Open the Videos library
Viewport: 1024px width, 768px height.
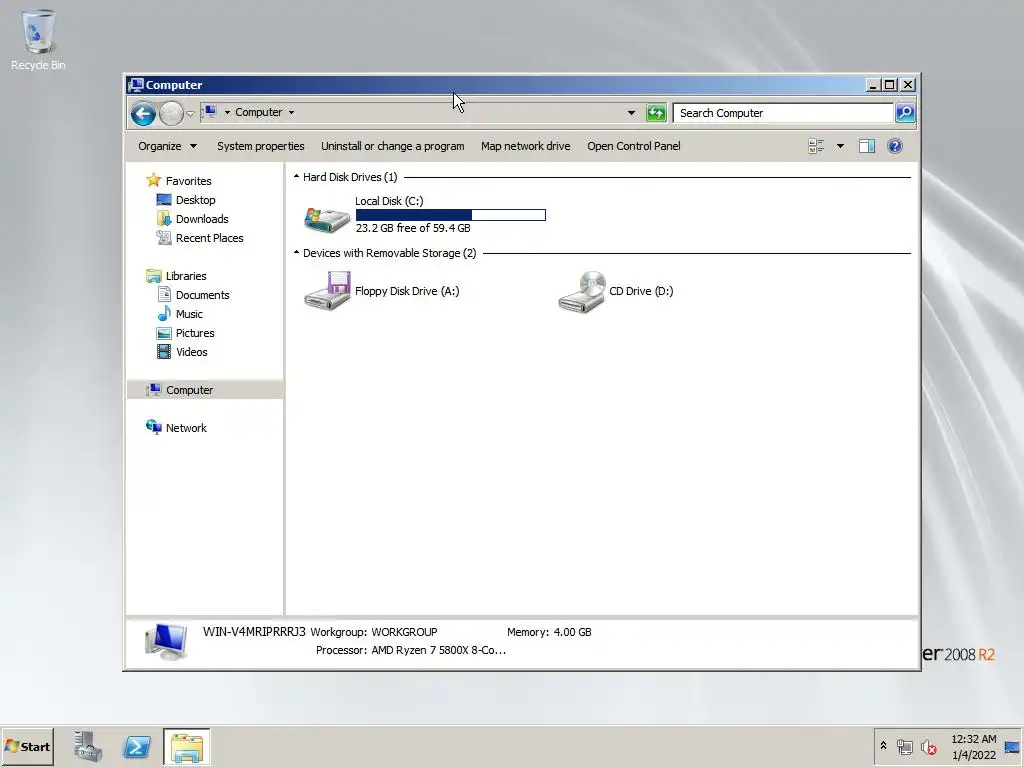191,351
